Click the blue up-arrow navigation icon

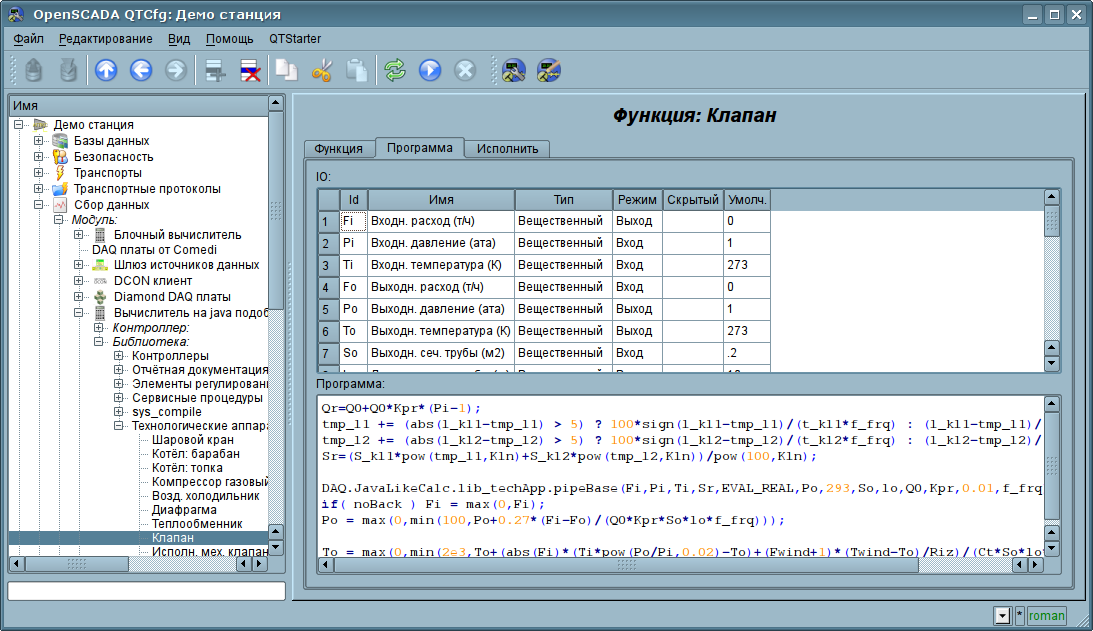(106, 70)
